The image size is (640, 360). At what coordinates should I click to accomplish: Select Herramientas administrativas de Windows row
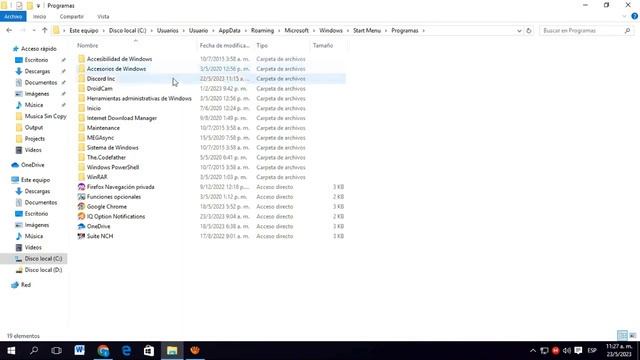(211, 98)
